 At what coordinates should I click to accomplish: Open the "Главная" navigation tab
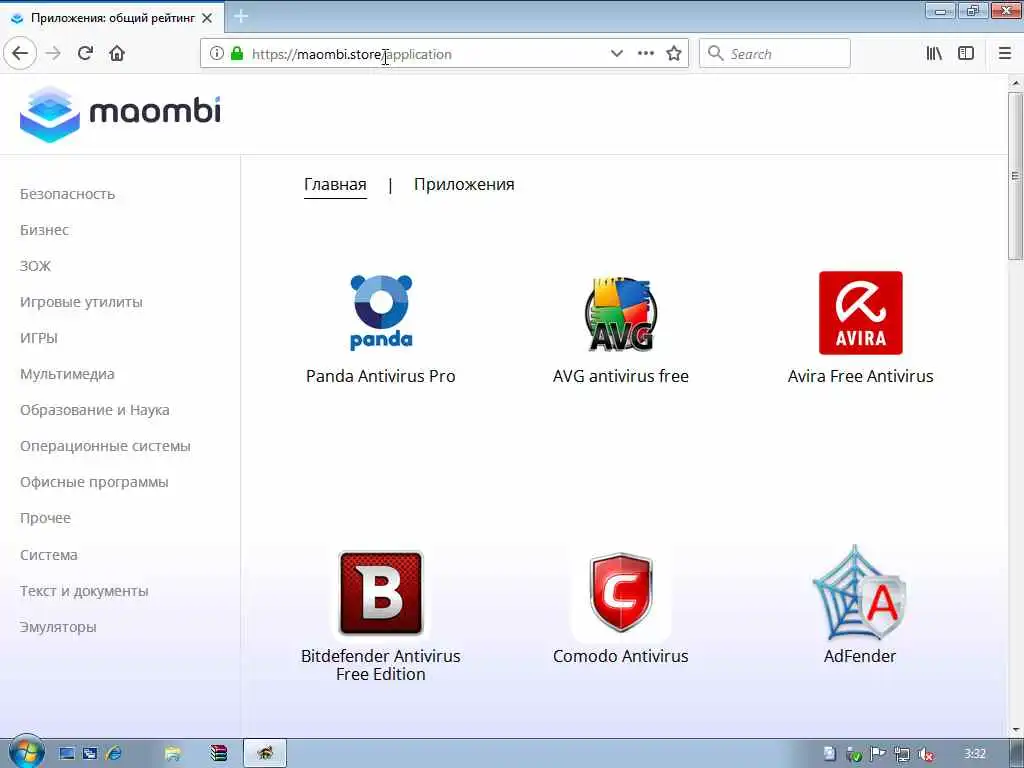pos(335,185)
